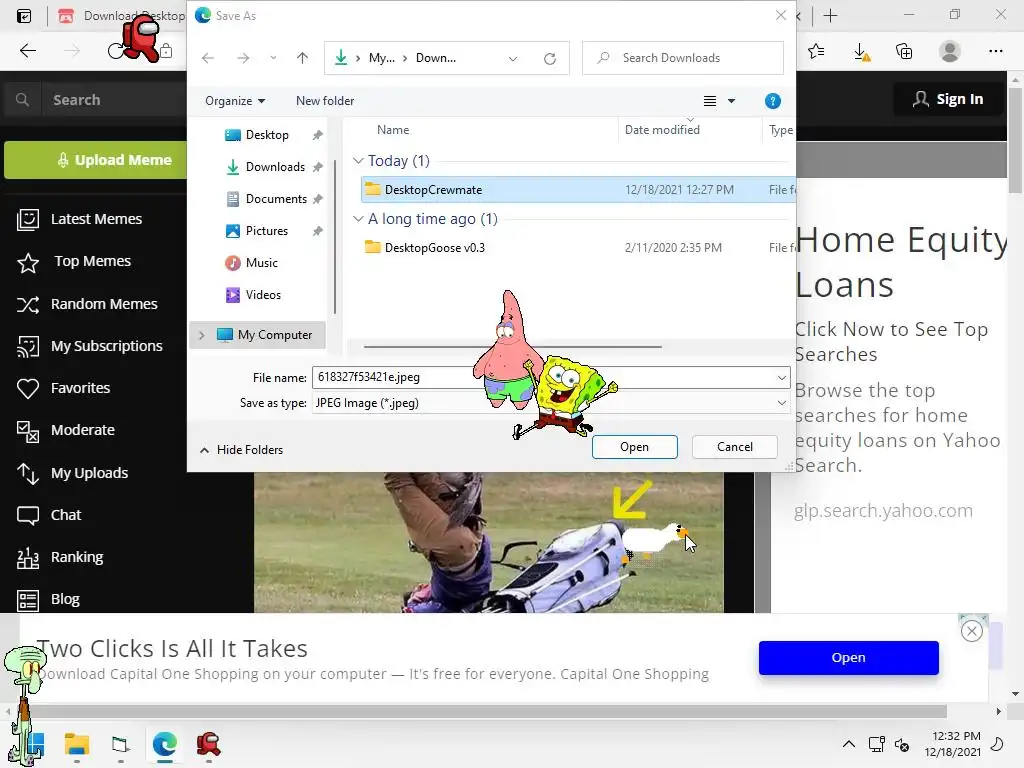This screenshot has height=768, width=1024.
Task: Search Downloads input field
Action: tap(683, 58)
